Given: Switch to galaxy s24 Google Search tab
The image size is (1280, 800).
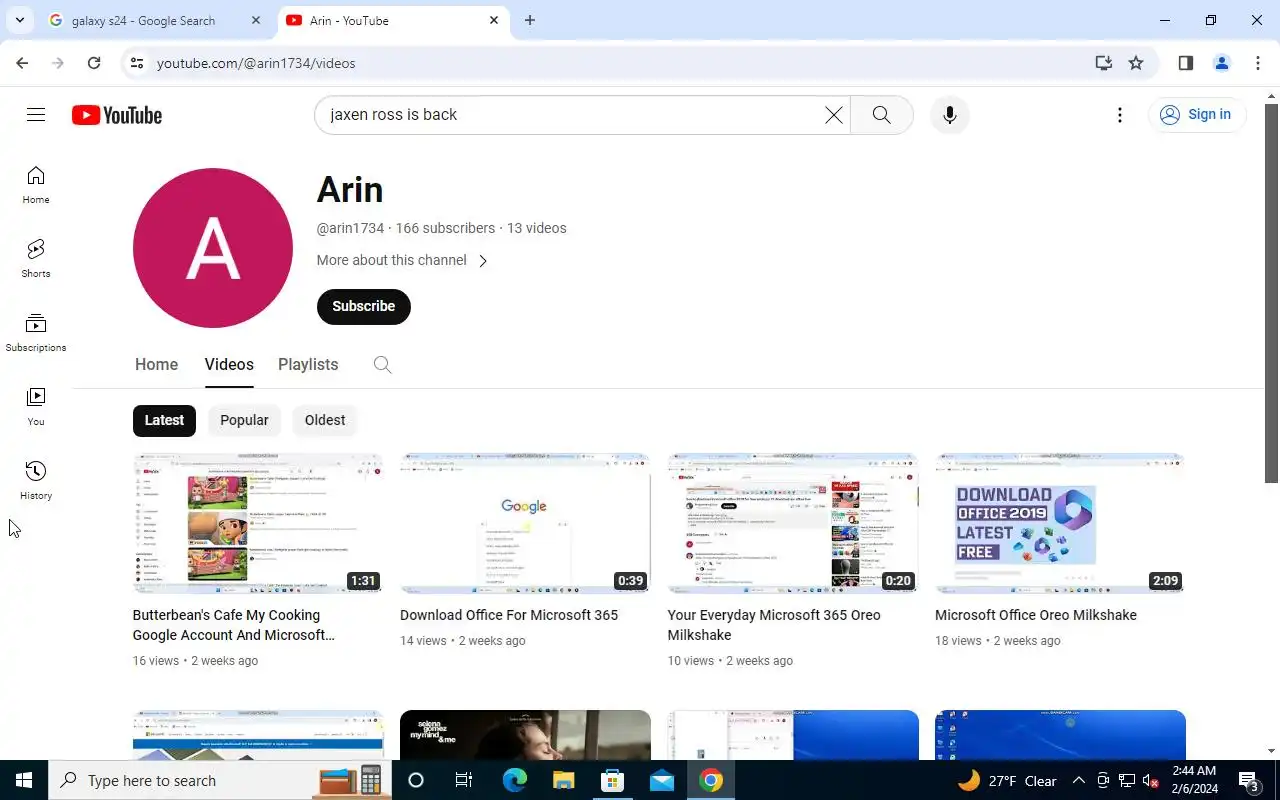Looking at the screenshot, I should tap(143, 20).
